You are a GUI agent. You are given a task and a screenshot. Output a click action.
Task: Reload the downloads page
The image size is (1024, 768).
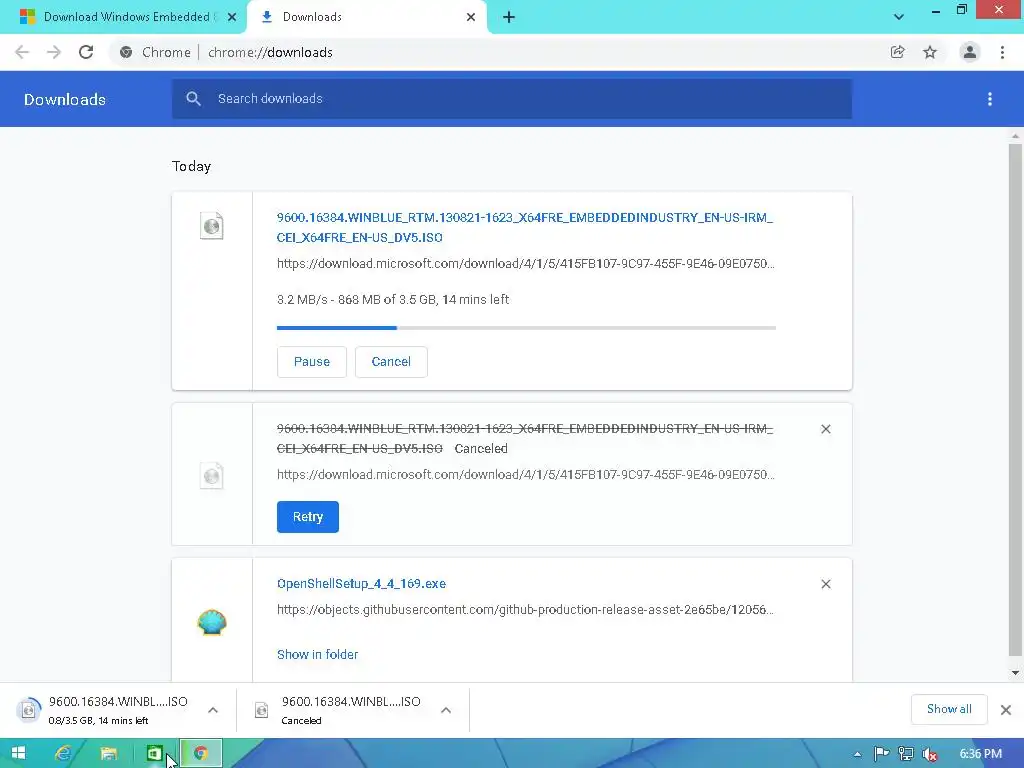tap(86, 52)
